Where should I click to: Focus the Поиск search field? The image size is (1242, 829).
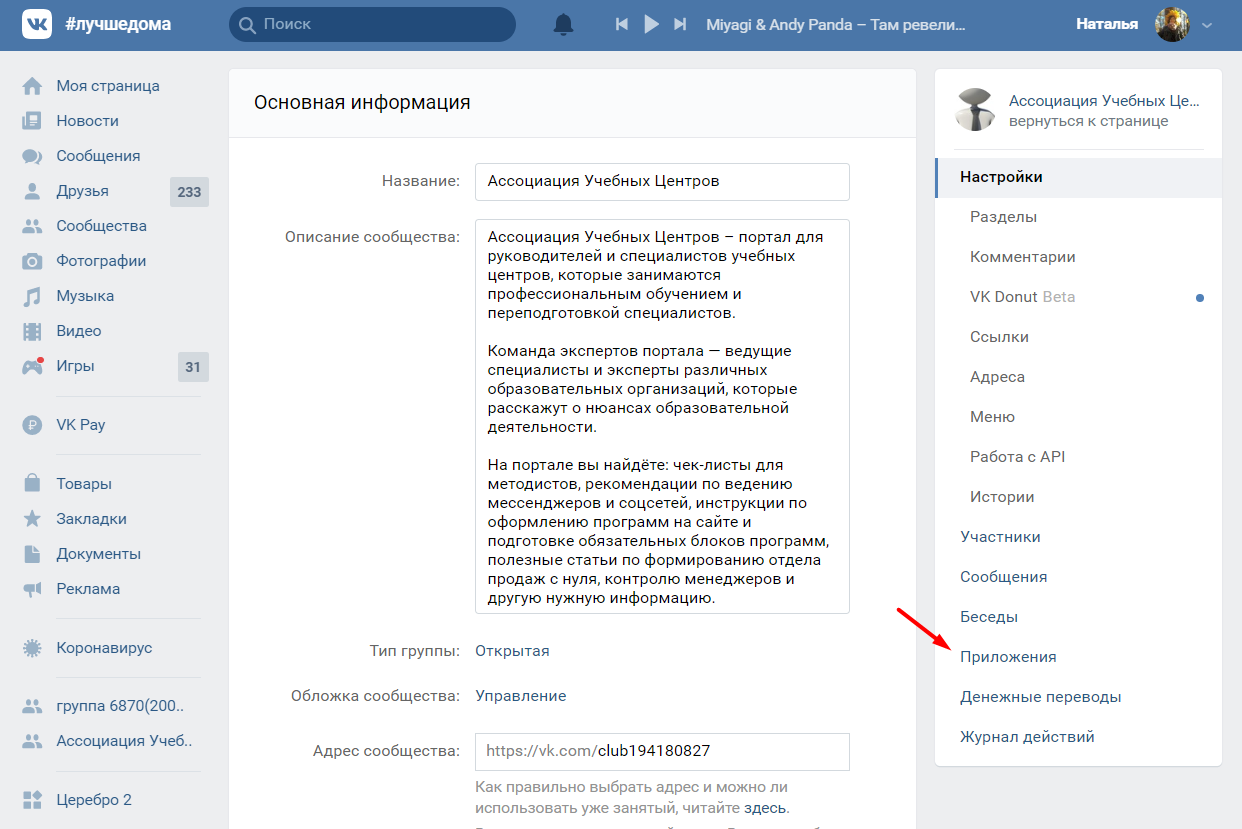pos(372,24)
